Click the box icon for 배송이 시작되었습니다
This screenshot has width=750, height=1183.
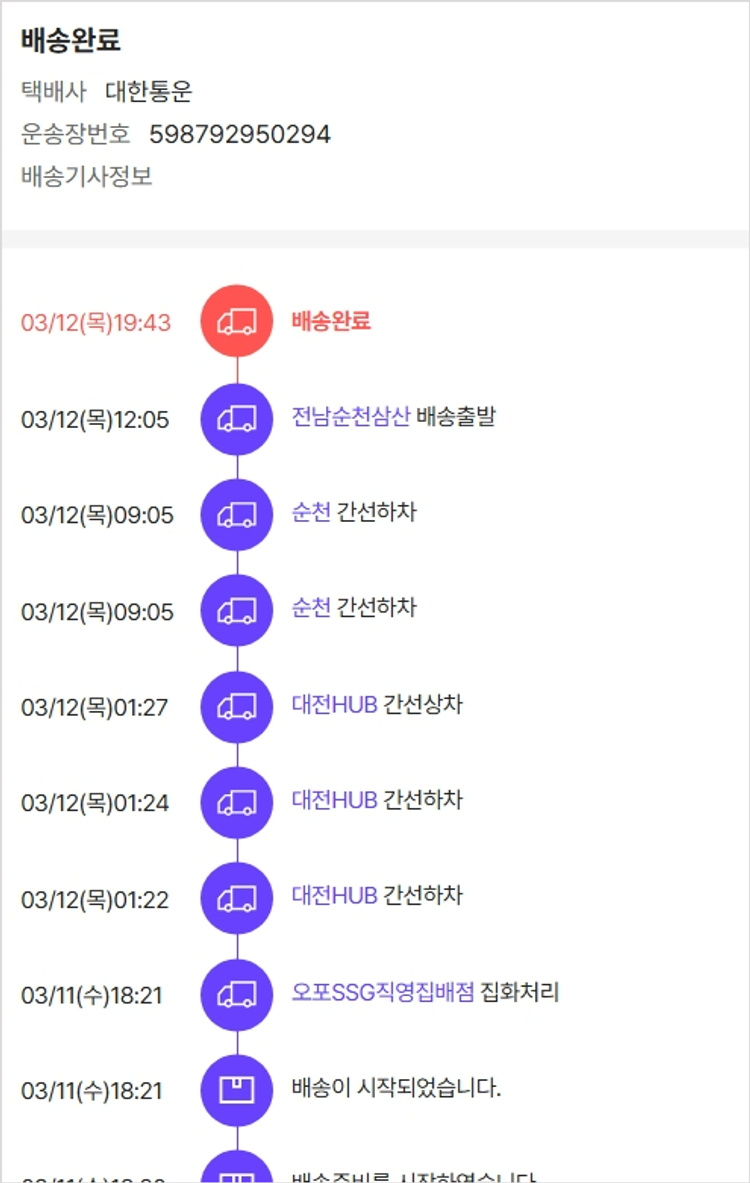[237, 1090]
